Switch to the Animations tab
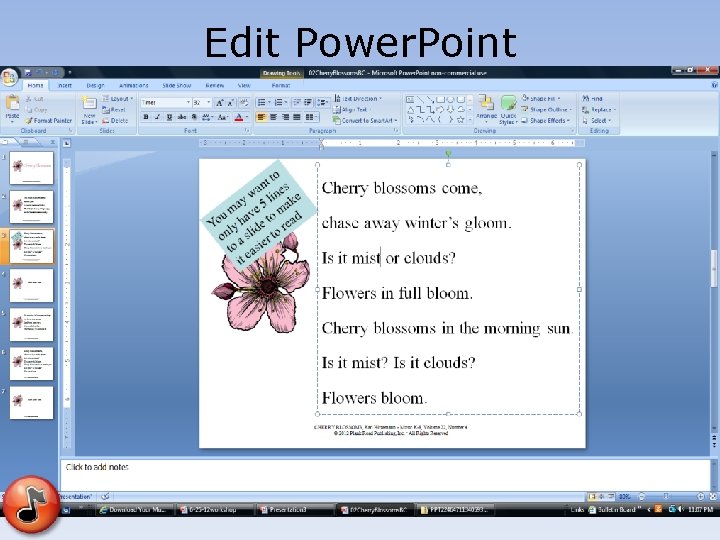The height and width of the screenshot is (540, 720). 133,85
